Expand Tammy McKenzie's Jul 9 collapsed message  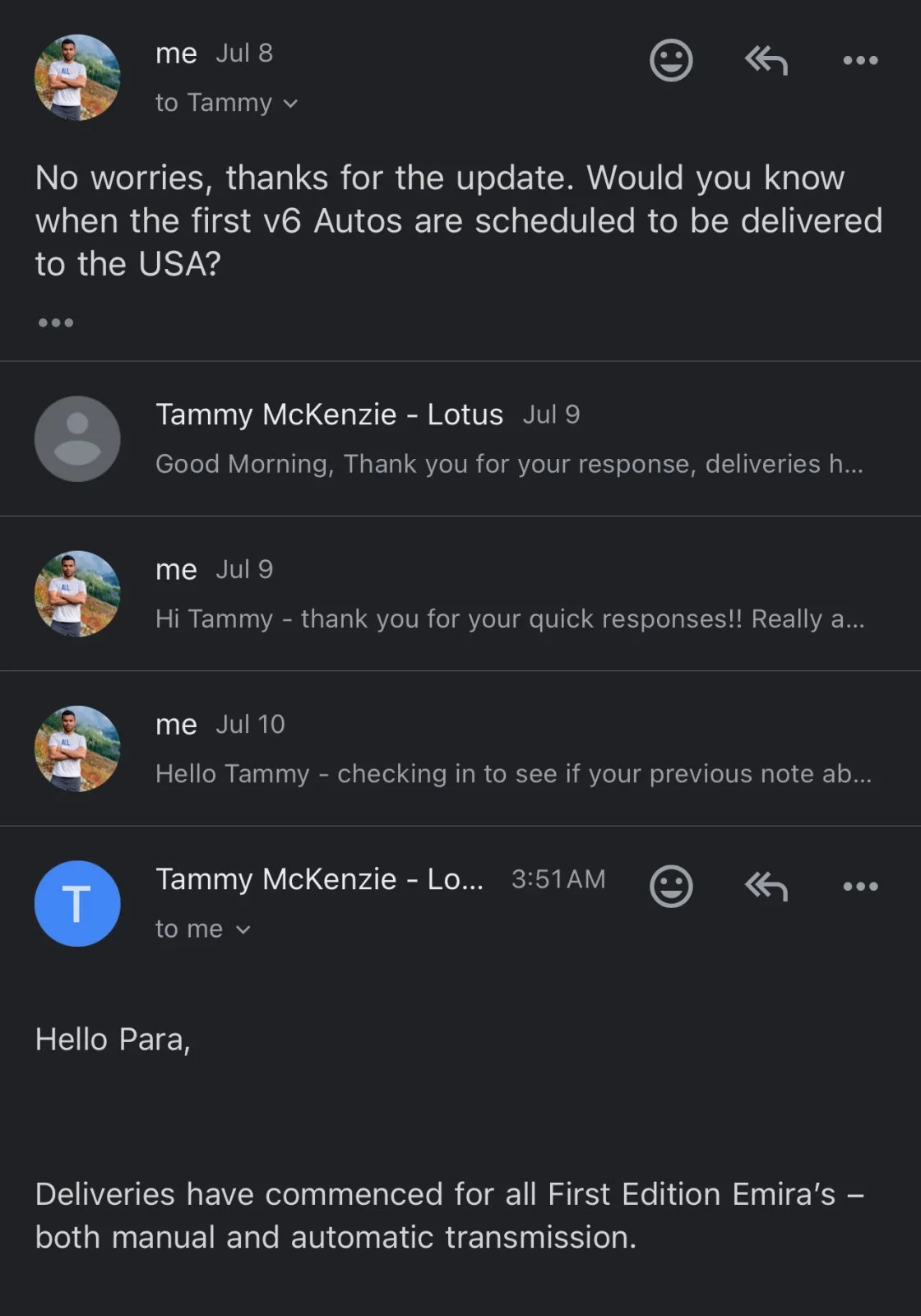508,464
